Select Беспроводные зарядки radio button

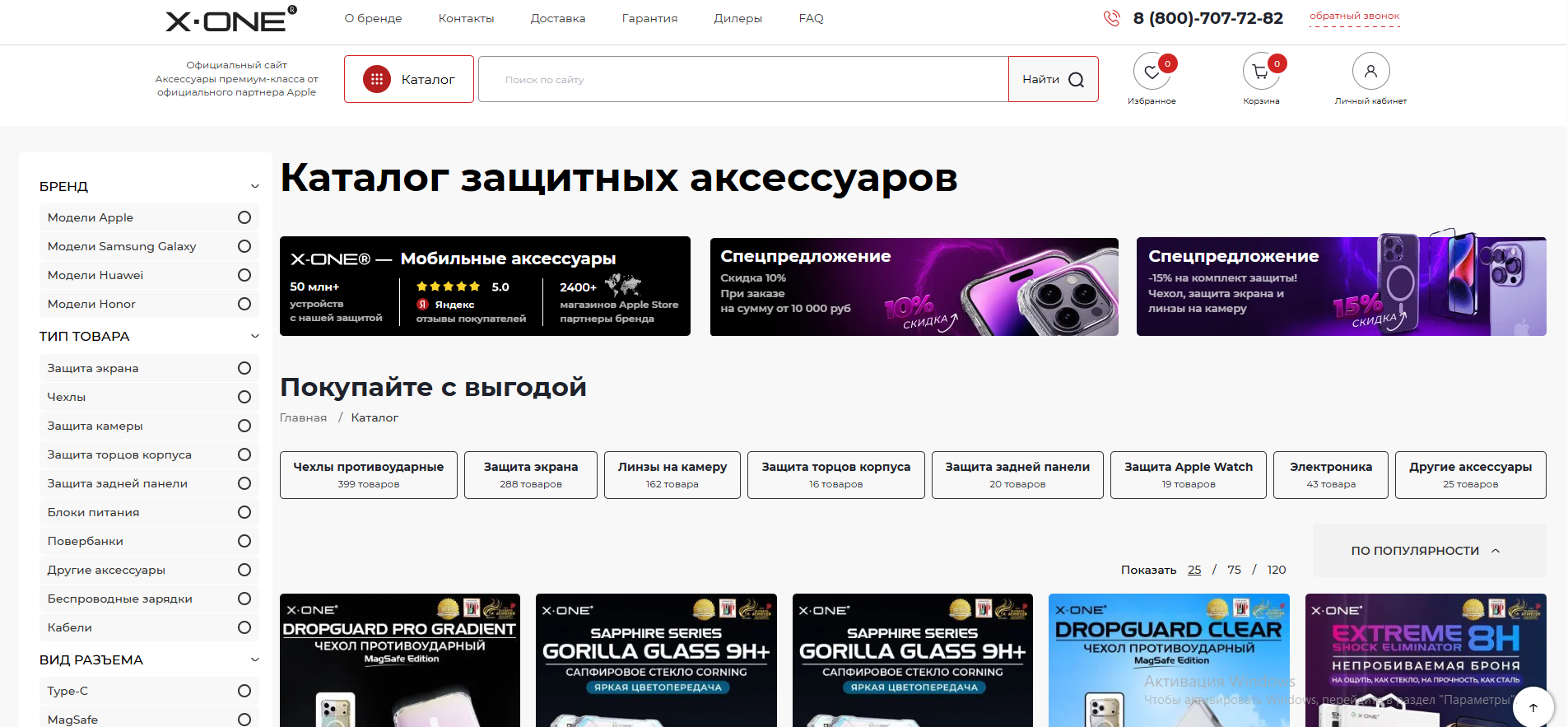click(x=244, y=599)
